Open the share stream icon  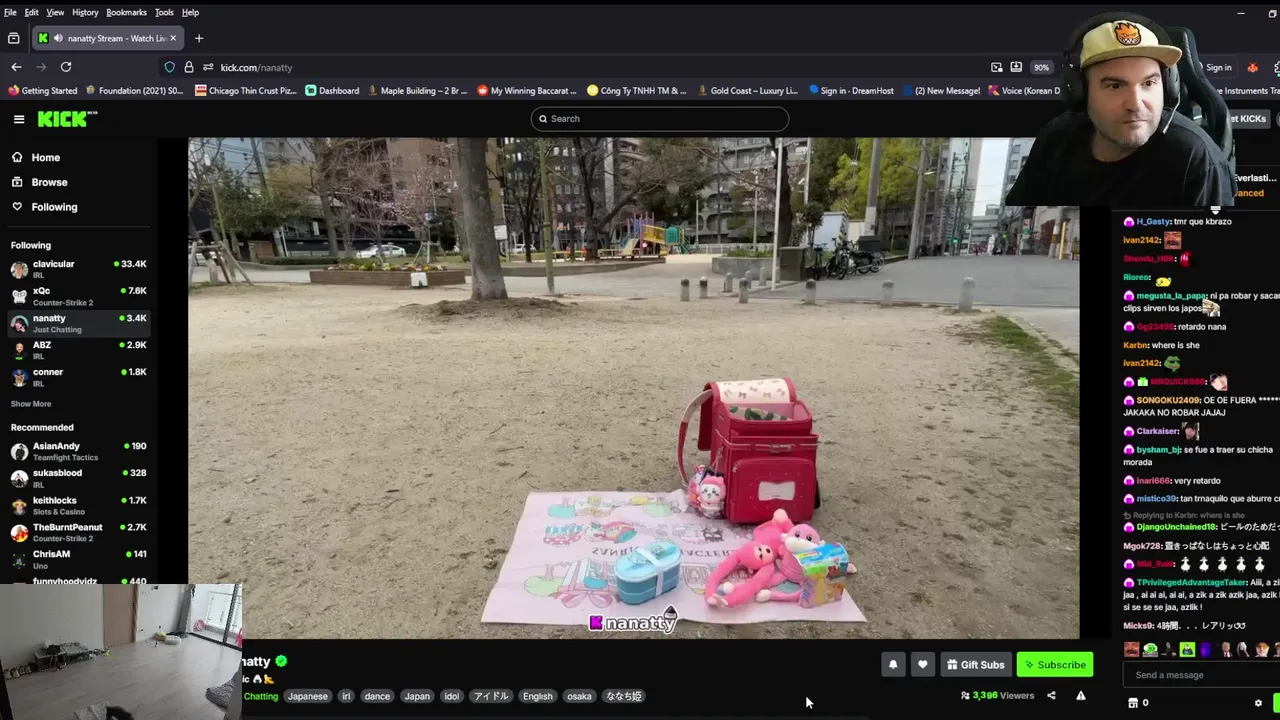1051,696
